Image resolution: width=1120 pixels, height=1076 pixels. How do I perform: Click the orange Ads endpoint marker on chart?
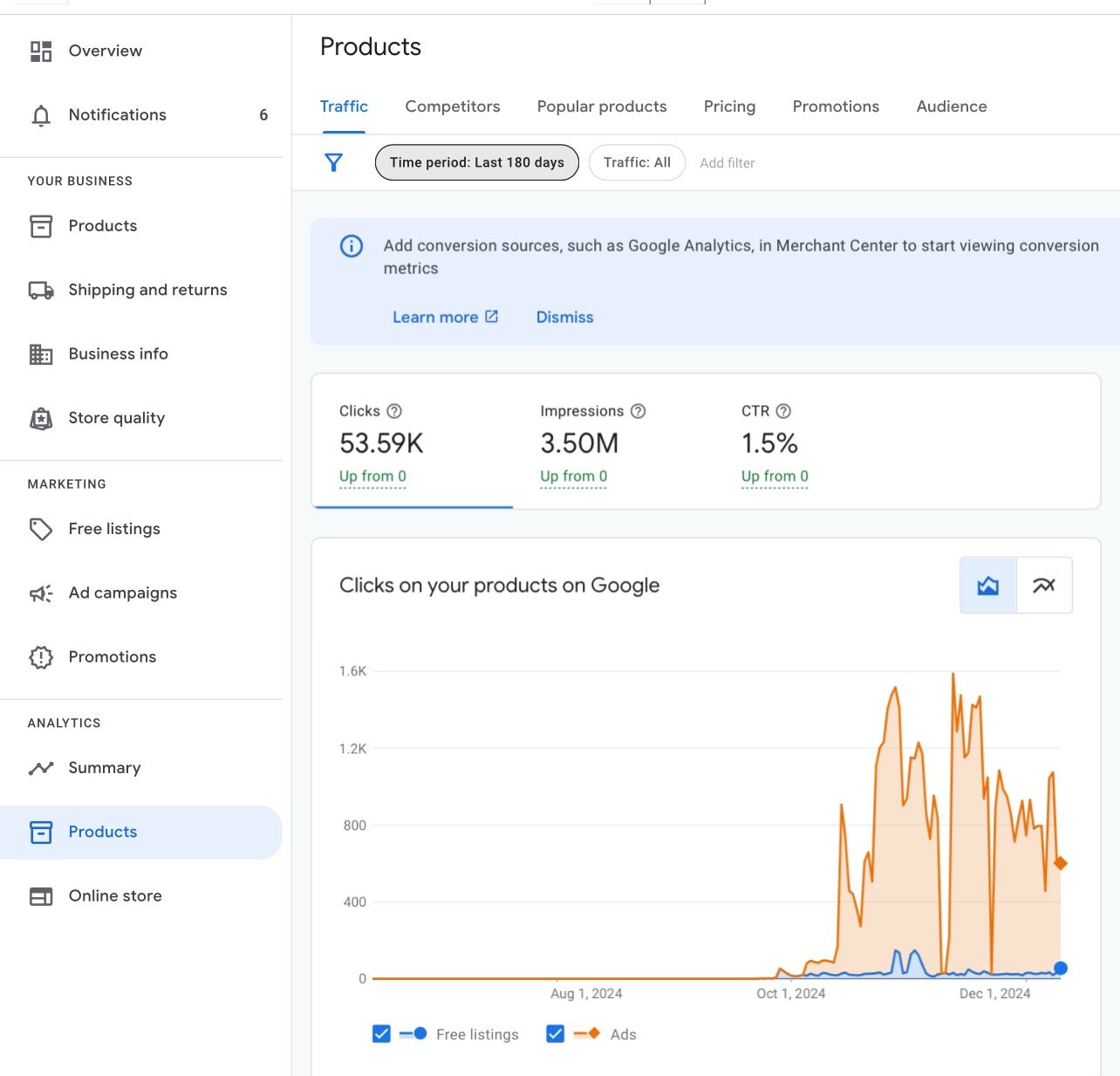tap(1060, 863)
